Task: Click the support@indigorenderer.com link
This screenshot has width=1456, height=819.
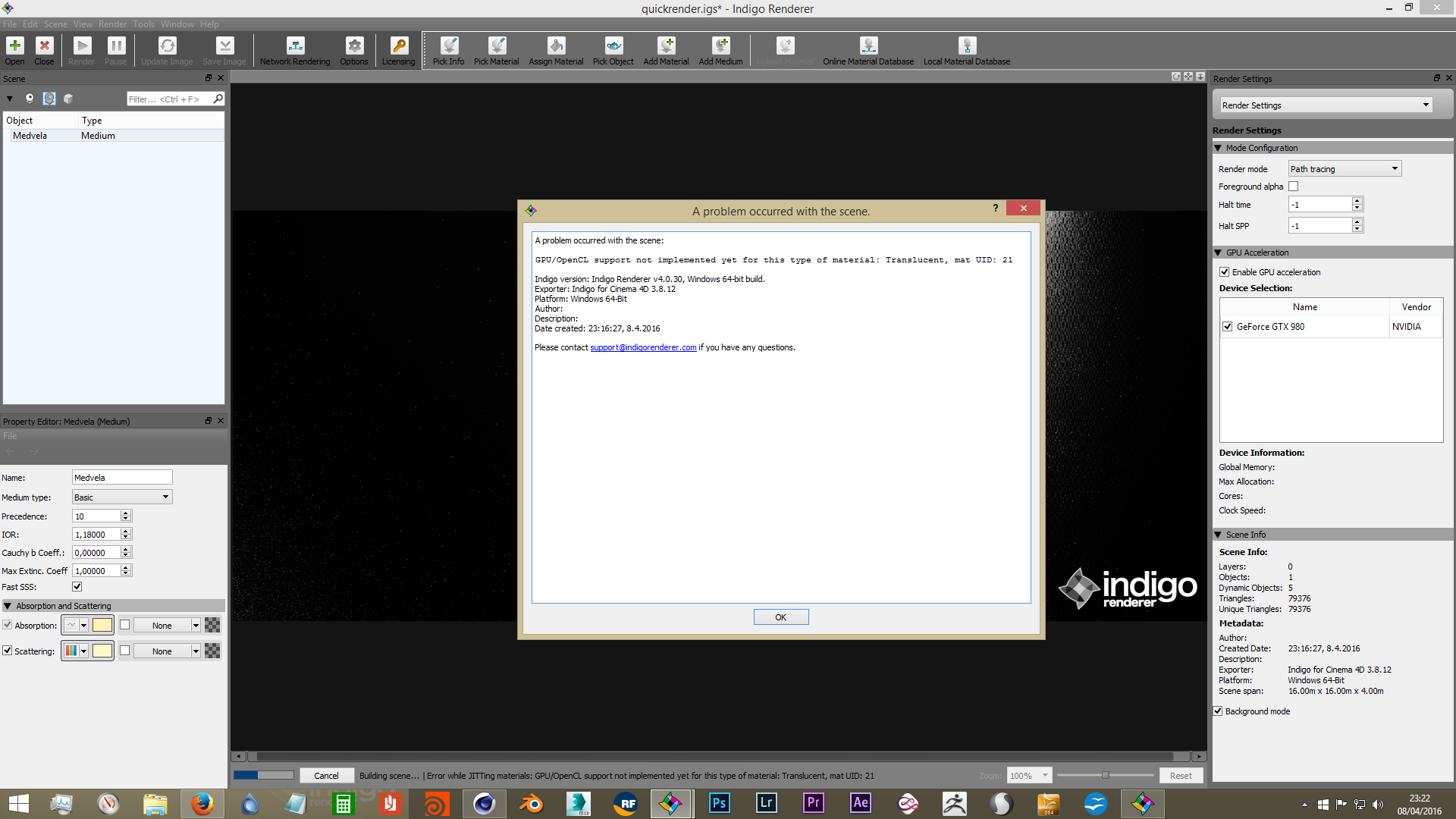Action: 643,348
